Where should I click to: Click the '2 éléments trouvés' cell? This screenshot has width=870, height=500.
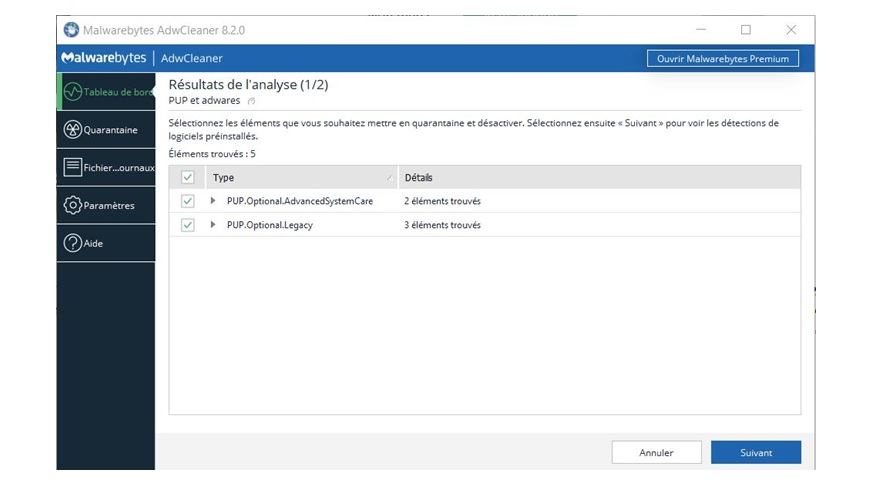[442, 201]
